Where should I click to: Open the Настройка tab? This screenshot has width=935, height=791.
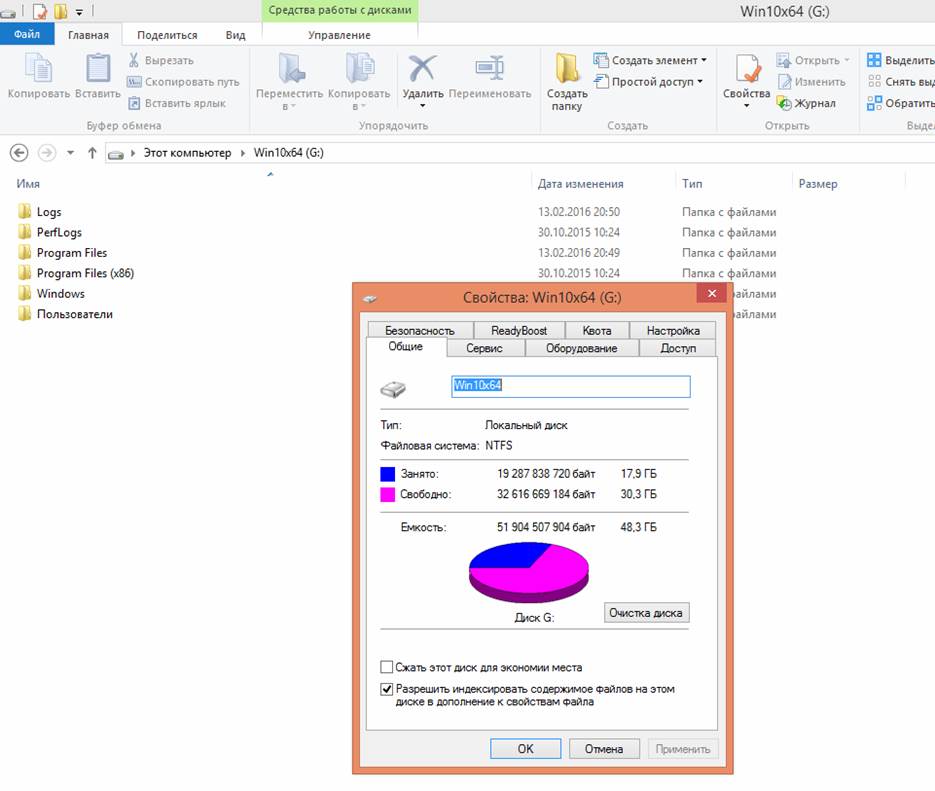pyautogui.click(x=673, y=330)
